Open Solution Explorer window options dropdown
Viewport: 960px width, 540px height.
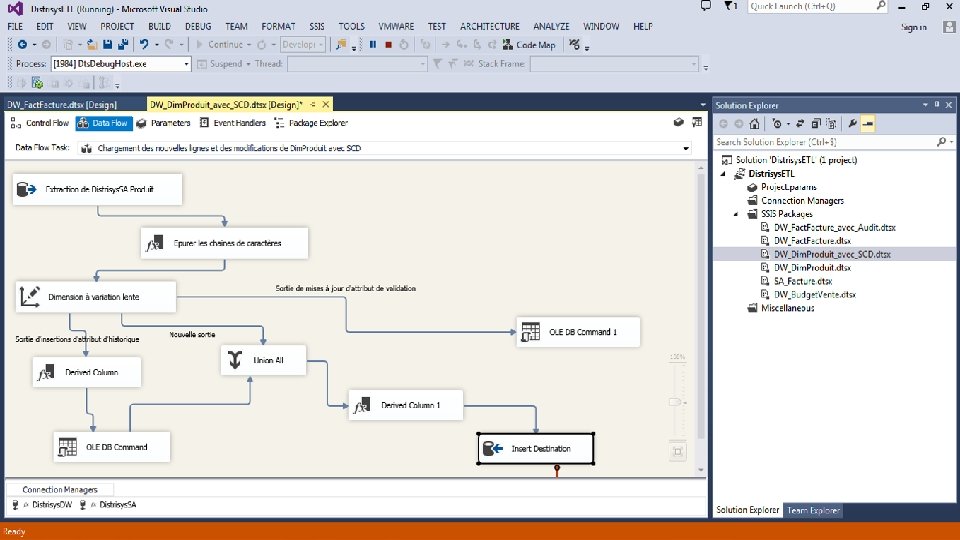tap(925, 105)
